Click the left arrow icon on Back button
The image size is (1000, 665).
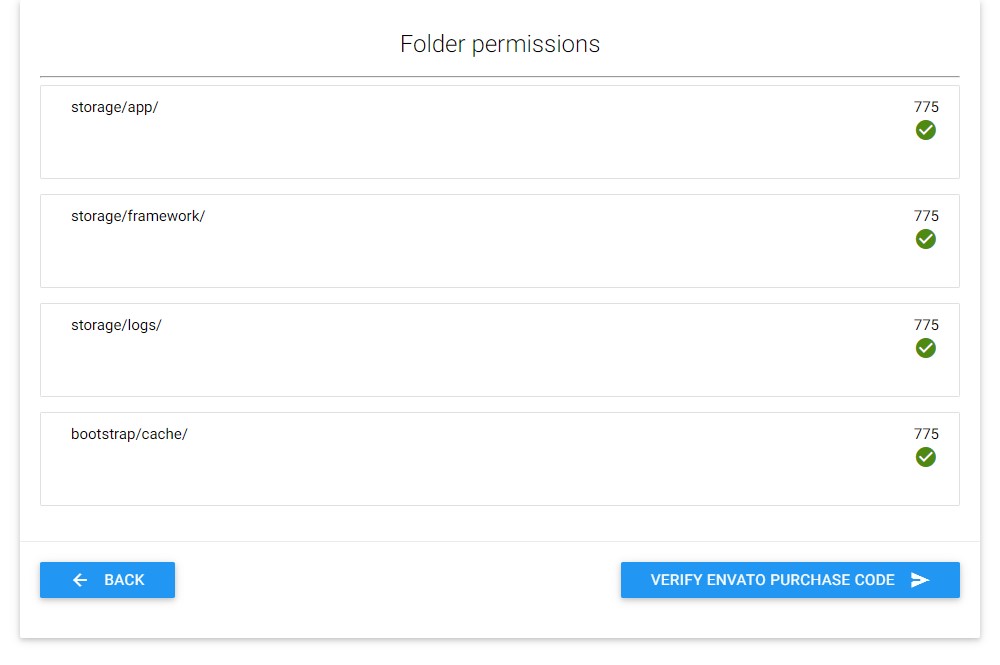(x=80, y=580)
